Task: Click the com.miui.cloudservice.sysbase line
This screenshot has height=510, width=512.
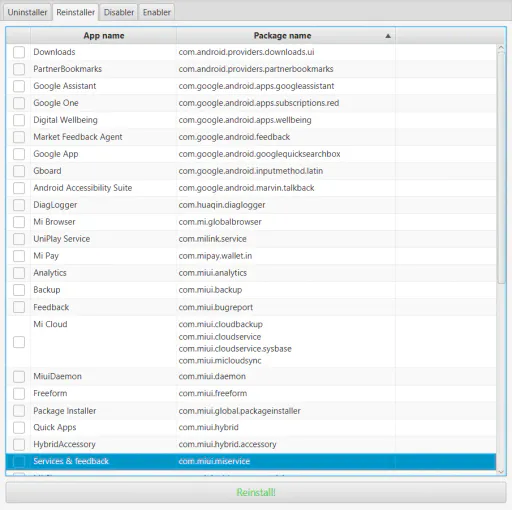Action: [x=235, y=349]
